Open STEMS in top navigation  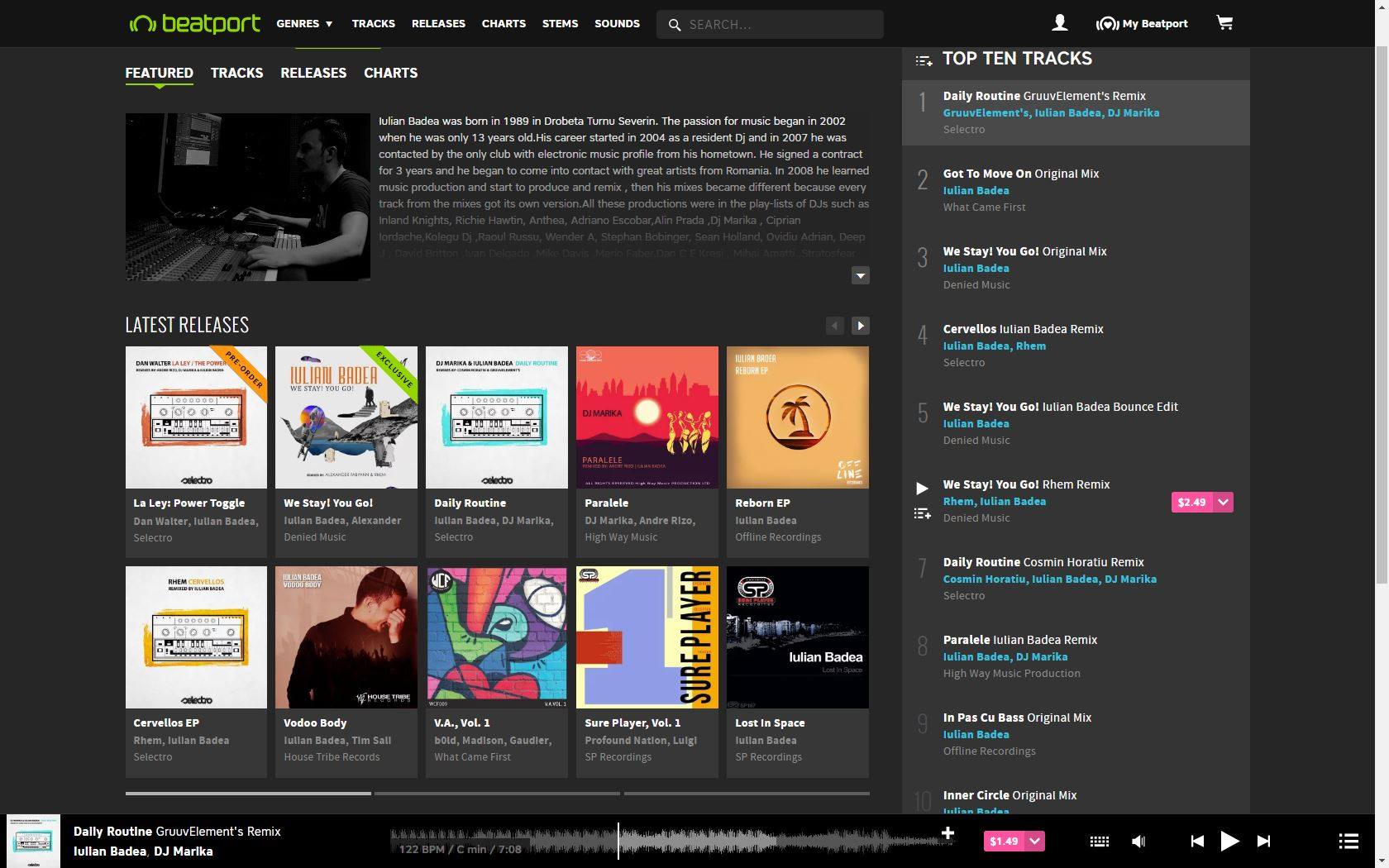(x=560, y=24)
